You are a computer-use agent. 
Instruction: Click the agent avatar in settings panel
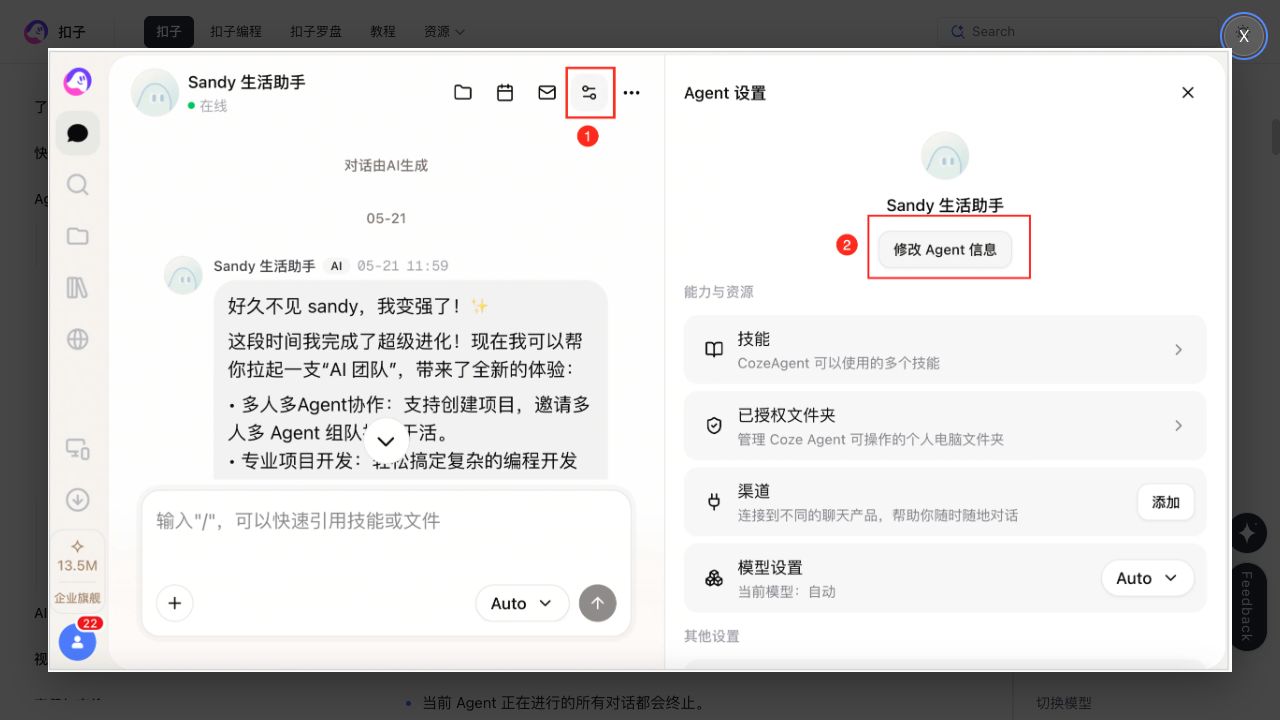click(945, 156)
